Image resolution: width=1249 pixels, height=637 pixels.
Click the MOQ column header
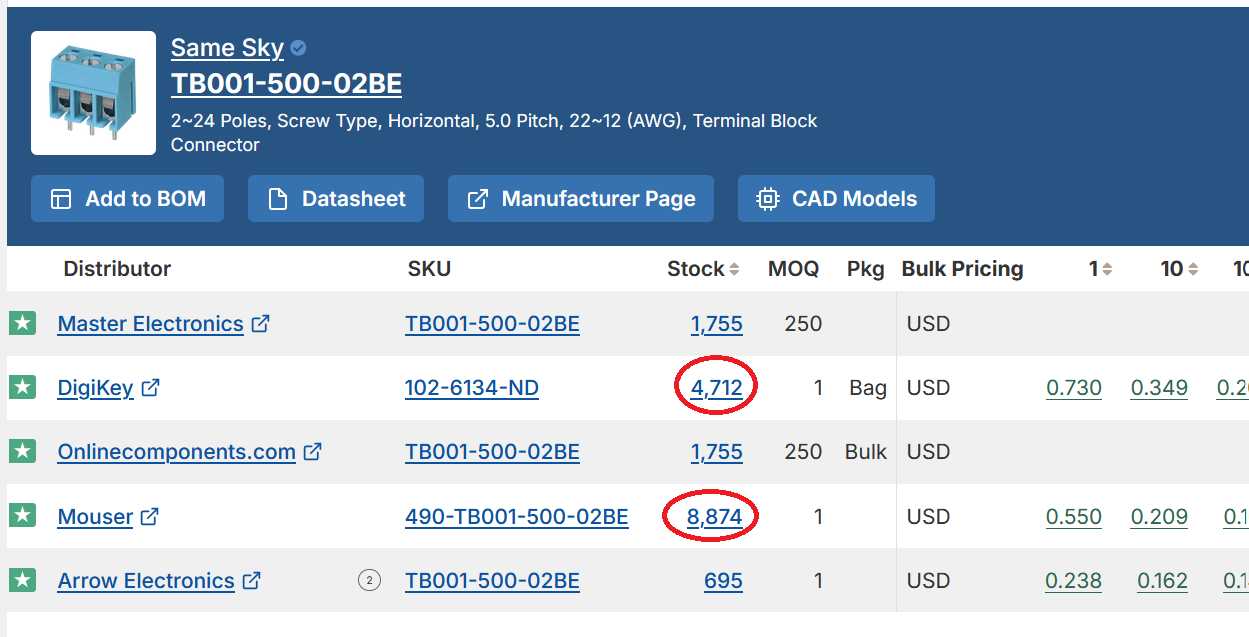[x=793, y=269]
